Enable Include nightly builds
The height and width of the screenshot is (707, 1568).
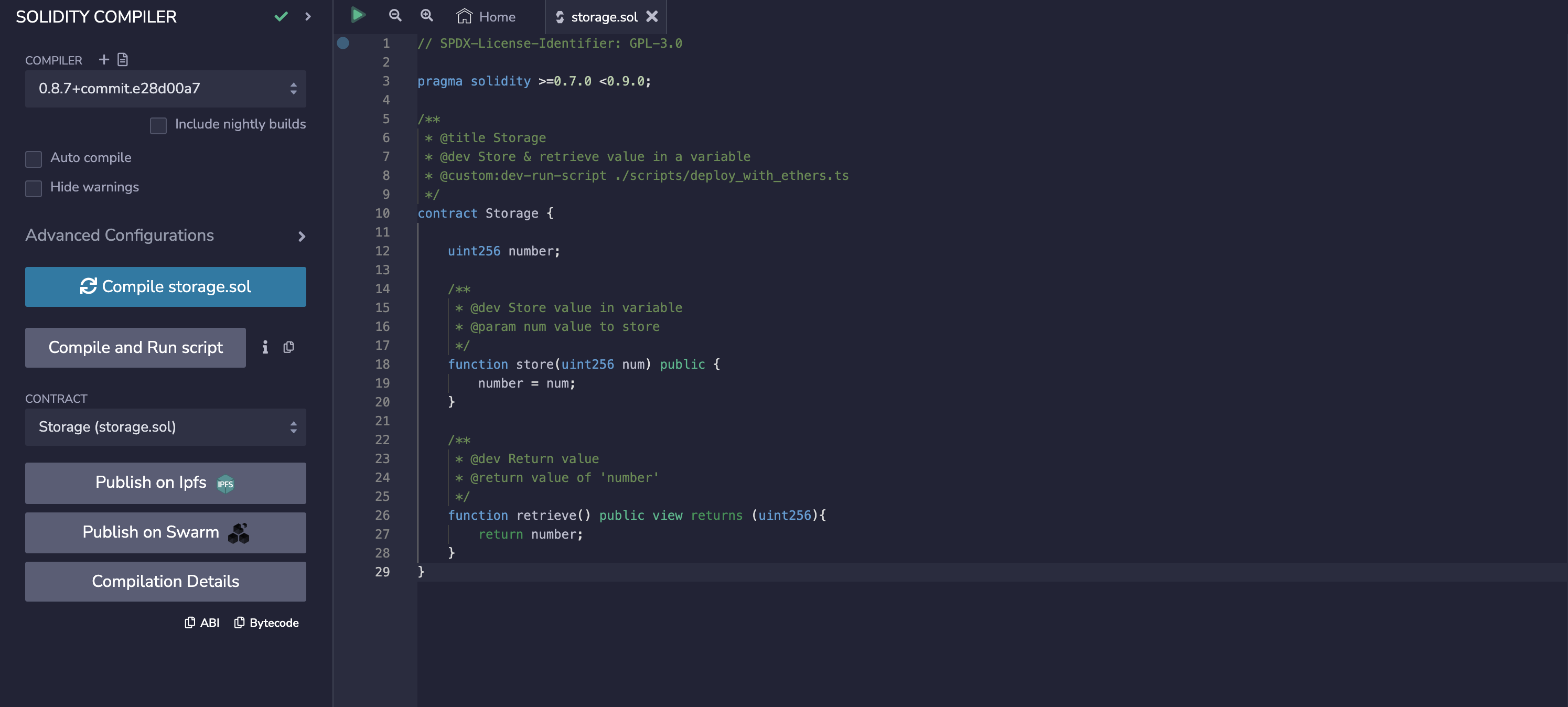(158, 125)
